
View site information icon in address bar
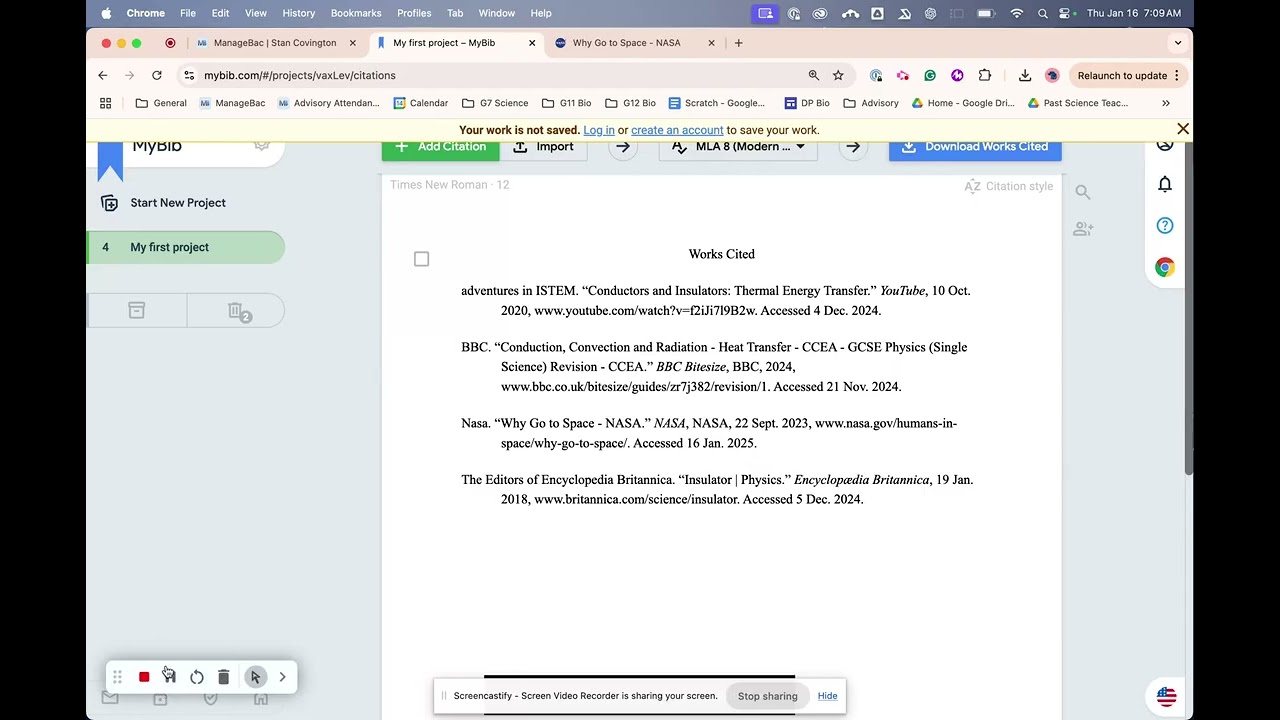tap(189, 75)
